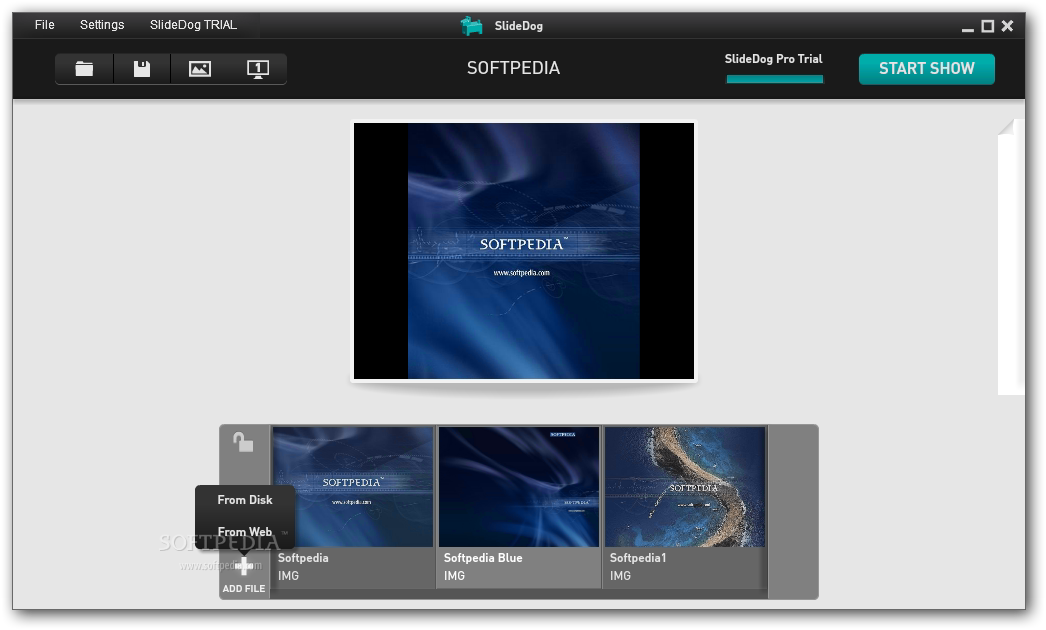Viewport: 1046px width, 630px height.
Task: Click the save floppy disk icon
Action: 141,69
